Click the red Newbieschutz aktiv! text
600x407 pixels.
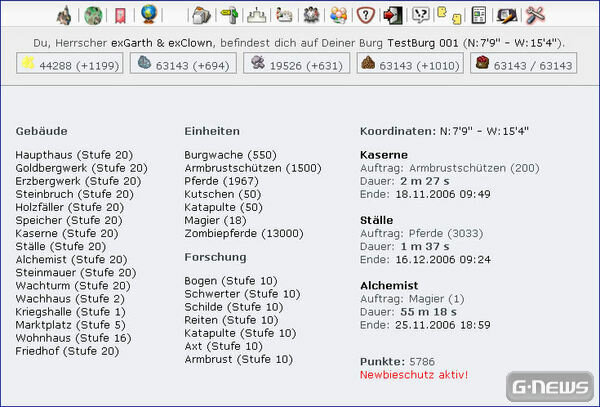click(413, 375)
